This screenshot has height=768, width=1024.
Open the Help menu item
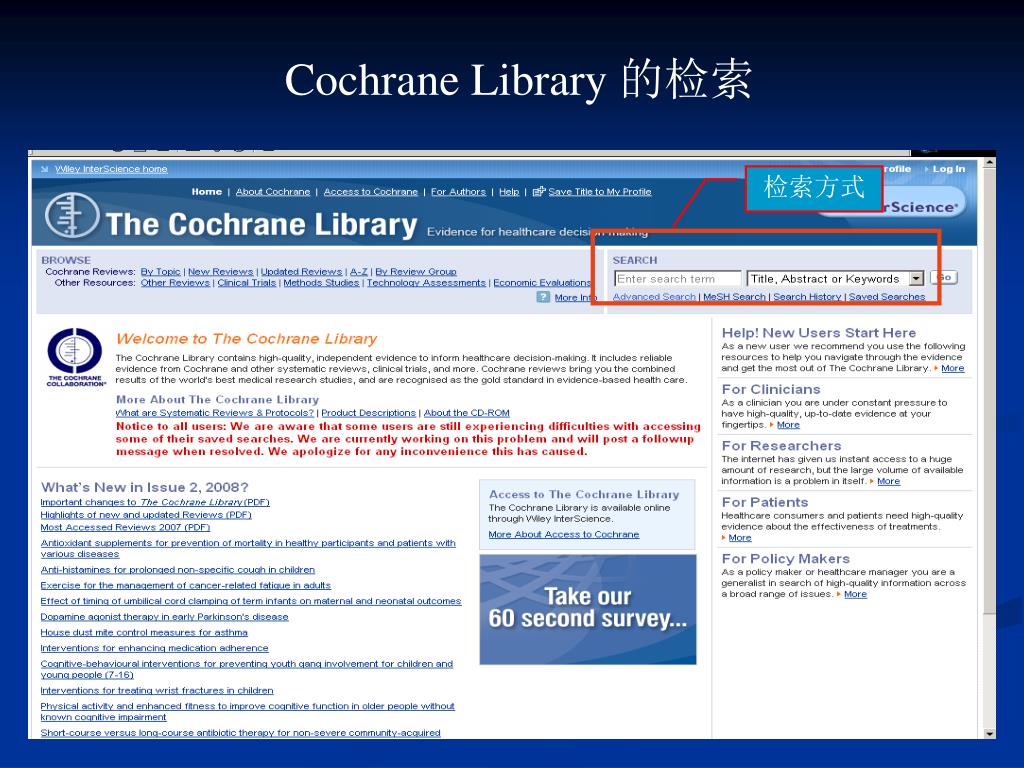pos(509,191)
